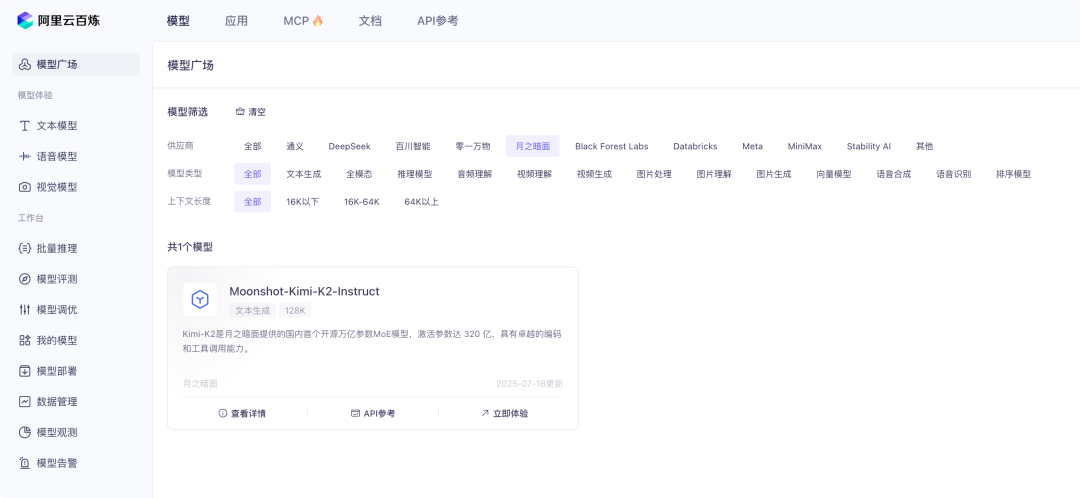Screen dimensions: 1080x498
Task: Click the 阿里云百炼 logo icon
Action: click(25, 21)
